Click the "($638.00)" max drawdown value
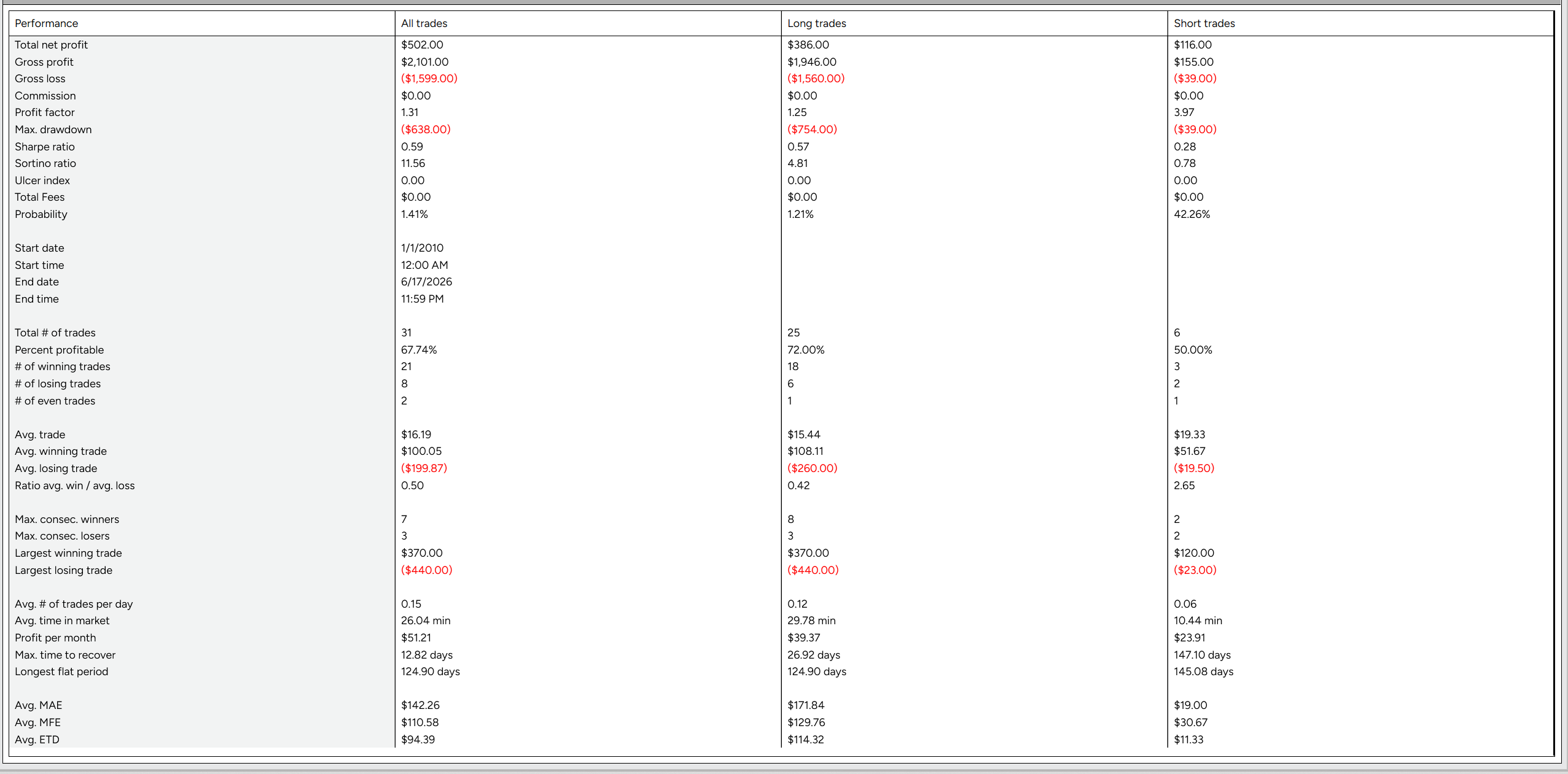Screen dimensions: 1568x774 [x=426, y=130]
